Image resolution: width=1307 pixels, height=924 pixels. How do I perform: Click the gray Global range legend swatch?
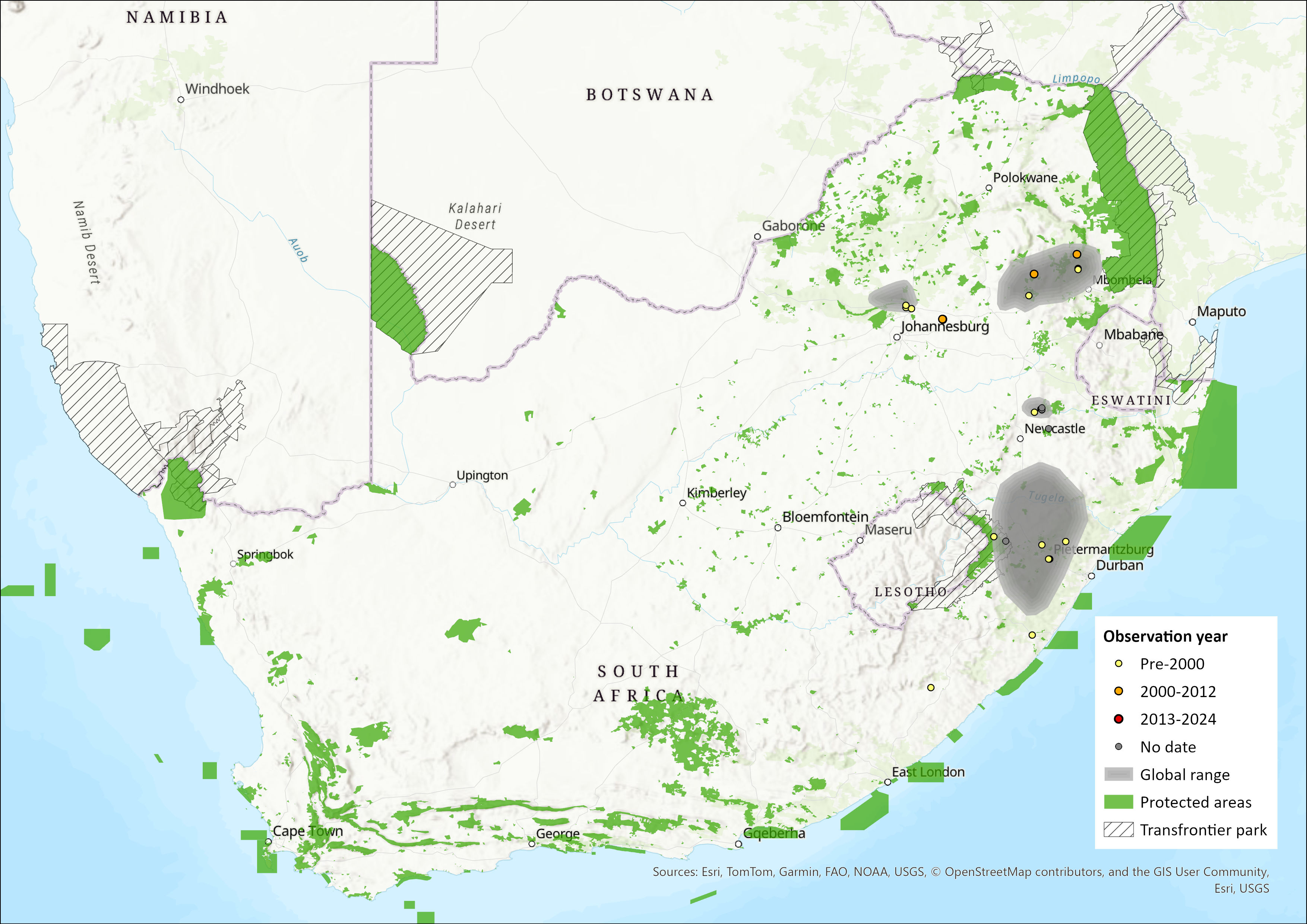click(1118, 774)
